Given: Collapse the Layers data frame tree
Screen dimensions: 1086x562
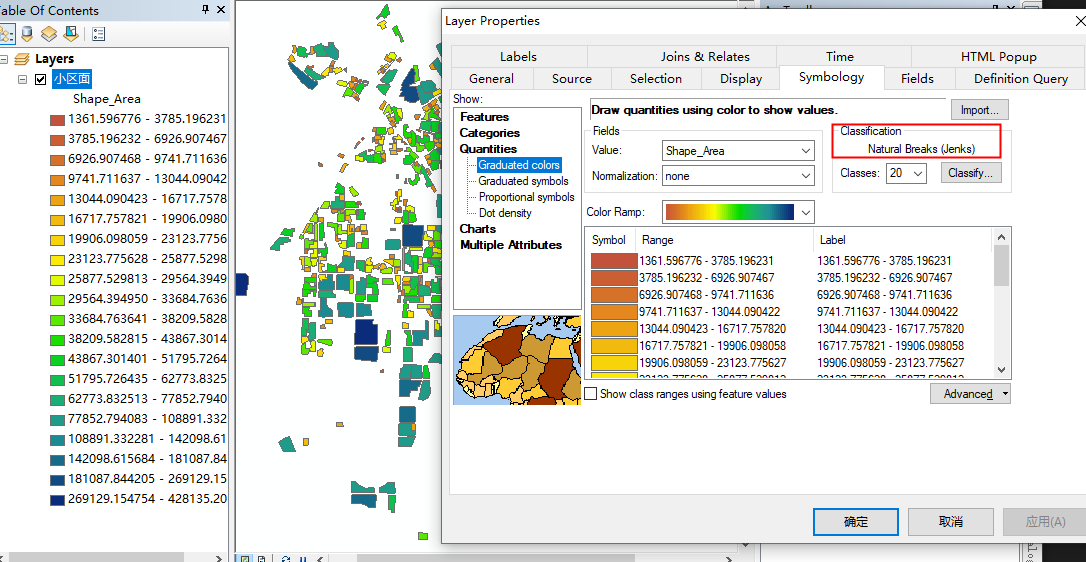Looking at the screenshot, I should point(4,59).
